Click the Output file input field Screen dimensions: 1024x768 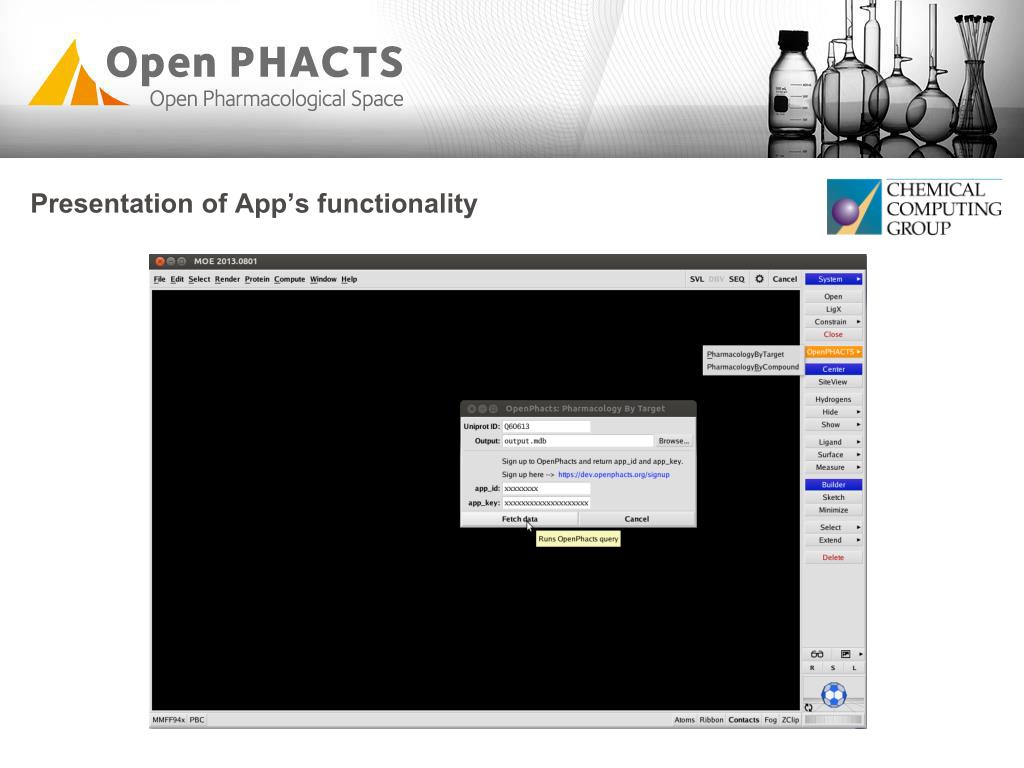click(577, 441)
